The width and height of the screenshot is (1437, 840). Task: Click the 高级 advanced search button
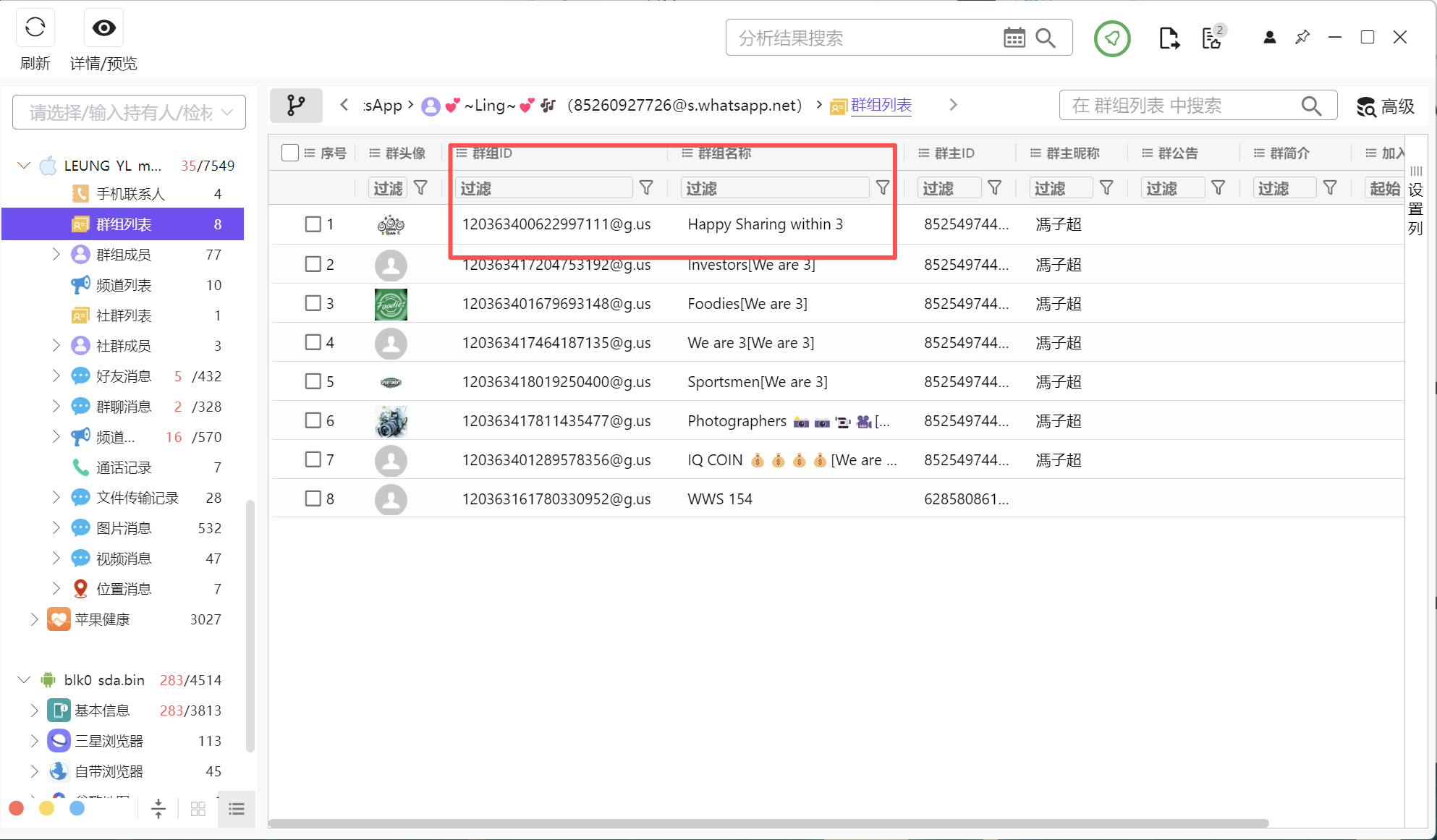click(x=1386, y=107)
